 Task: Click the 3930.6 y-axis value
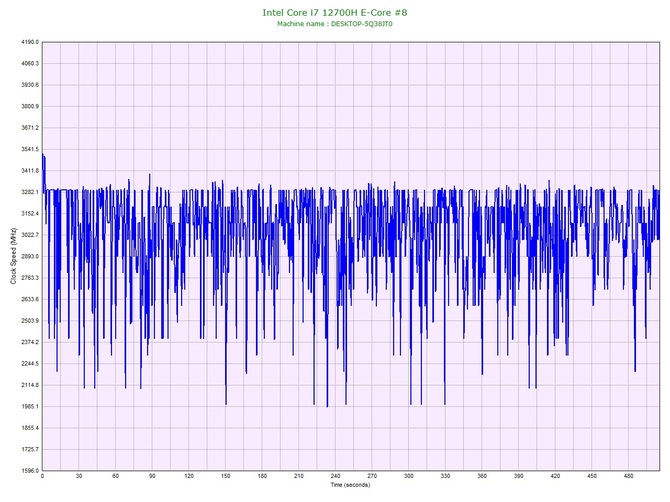pyautogui.click(x=30, y=85)
